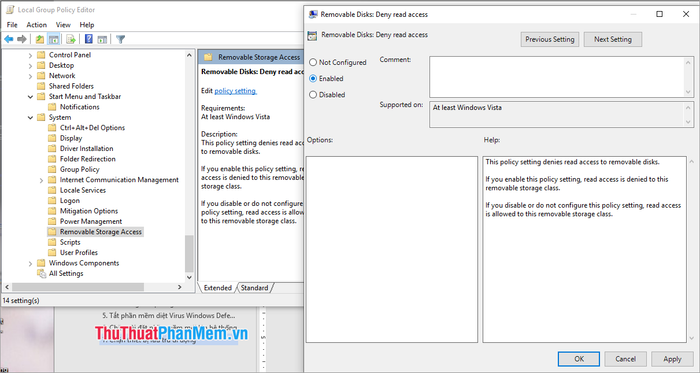
Task: Click the Driver Installation folder icon
Action: [52, 148]
